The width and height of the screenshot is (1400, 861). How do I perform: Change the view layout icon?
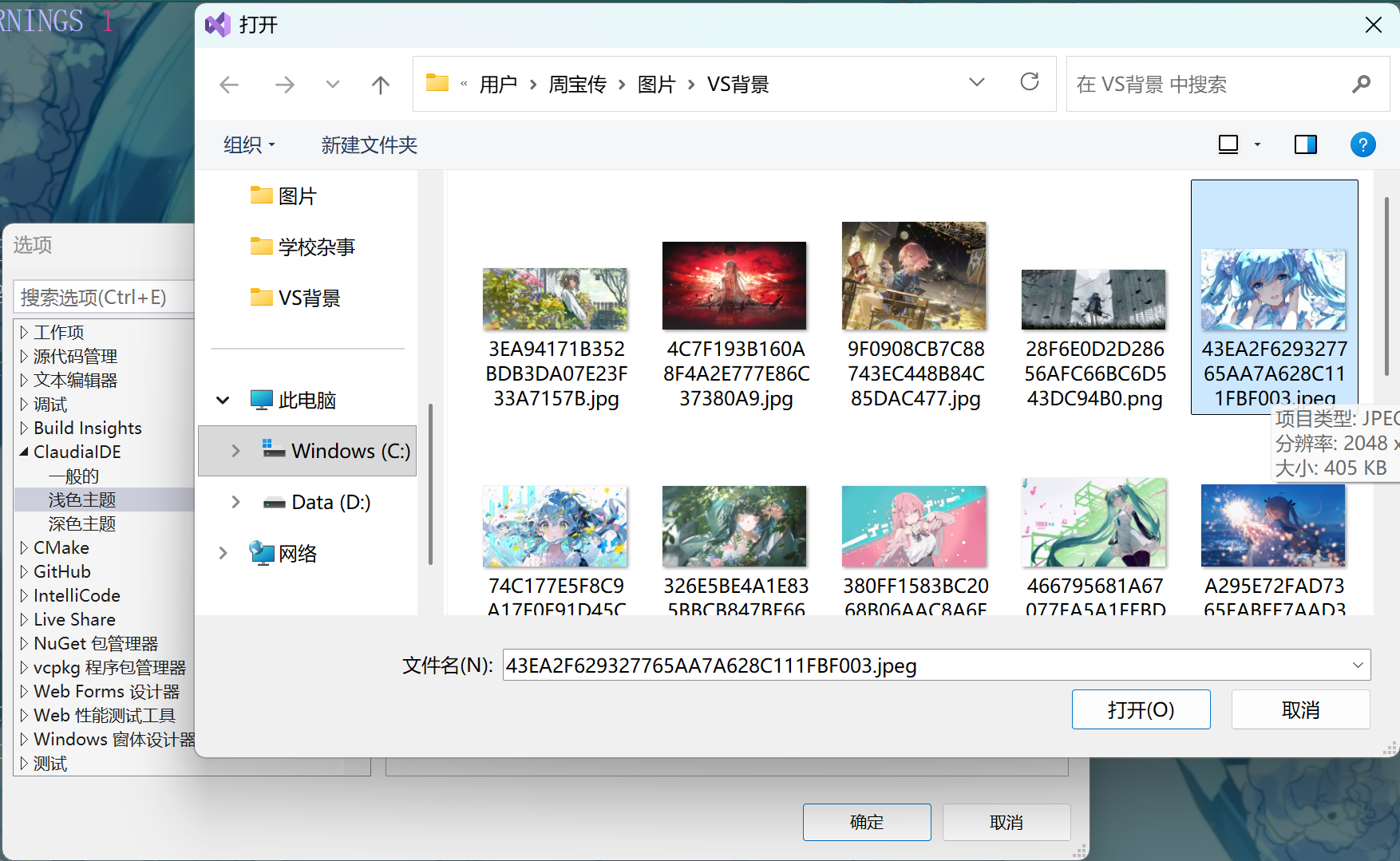(x=1228, y=144)
